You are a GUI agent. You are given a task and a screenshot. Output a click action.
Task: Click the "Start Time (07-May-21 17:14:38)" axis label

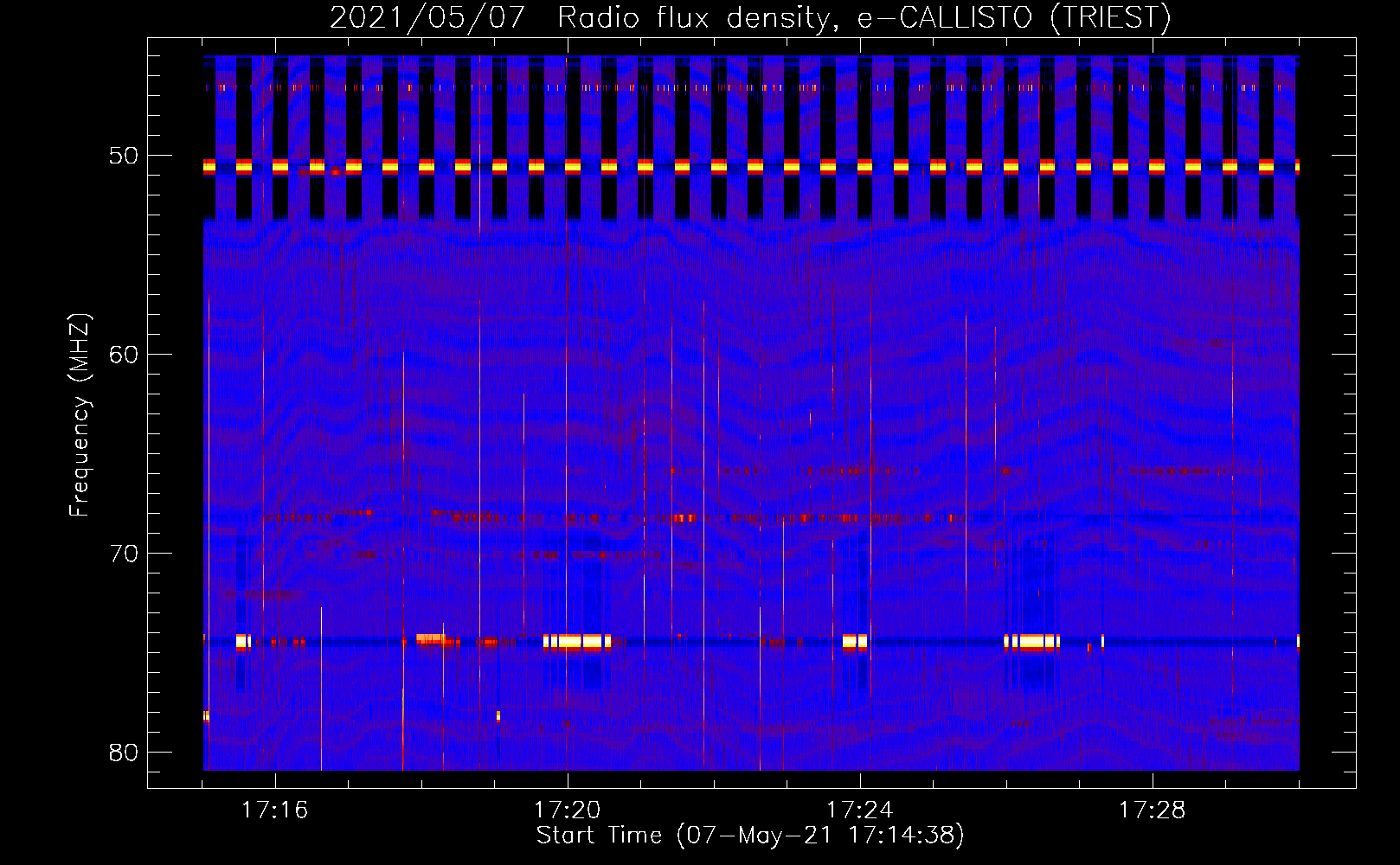[x=750, y=836]
